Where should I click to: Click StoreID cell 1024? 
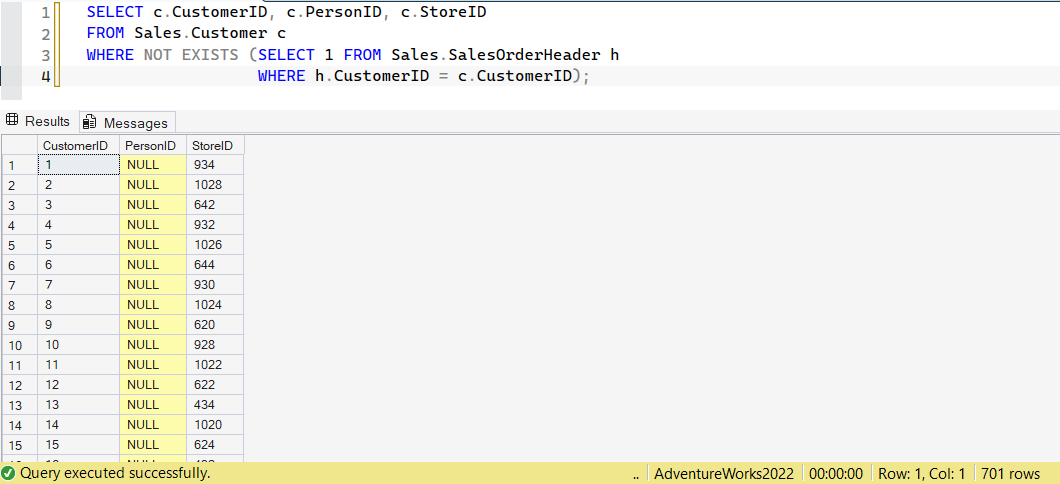[215, 305]
